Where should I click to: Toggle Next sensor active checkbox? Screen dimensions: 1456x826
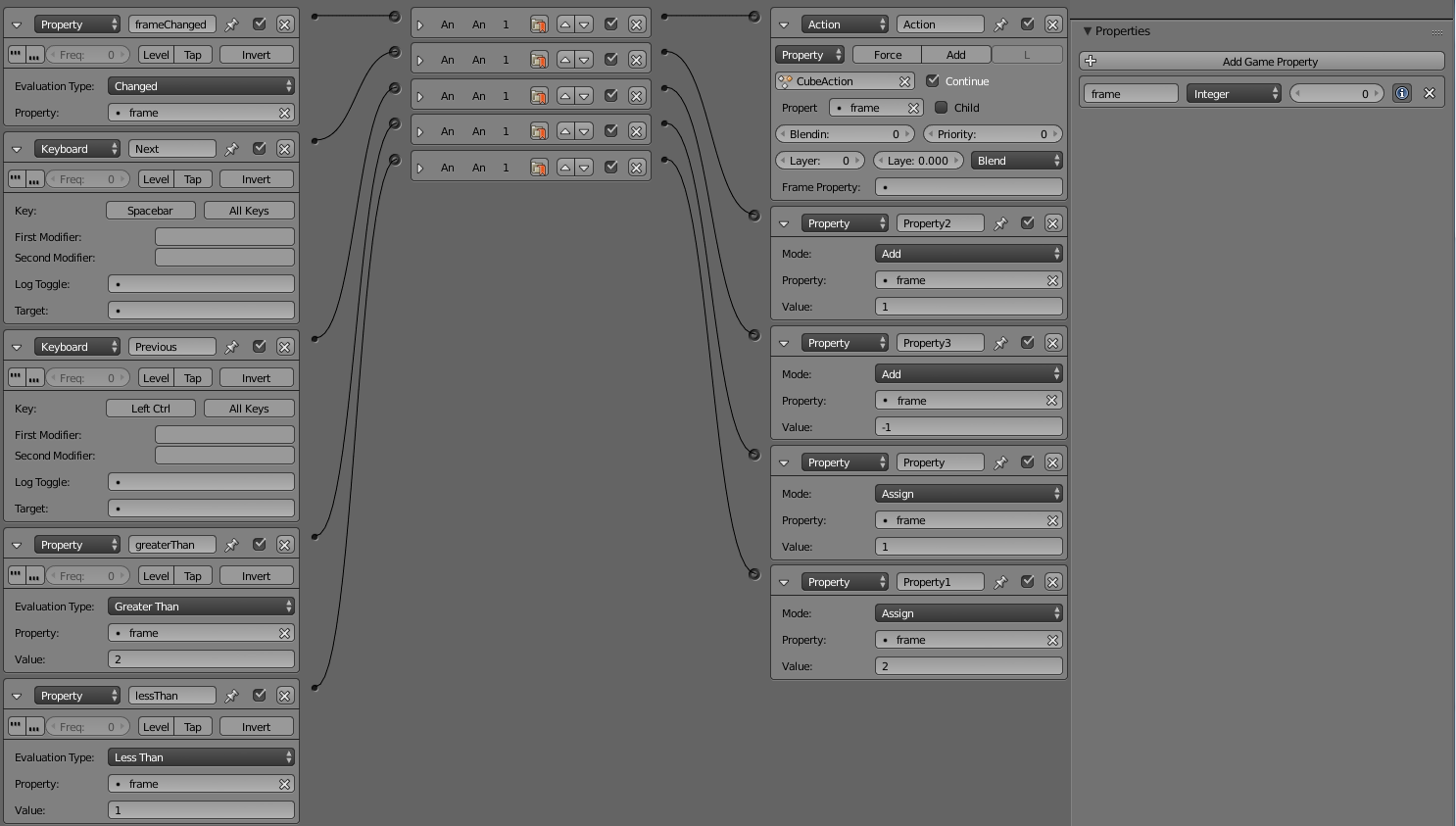tap(259, 149)
